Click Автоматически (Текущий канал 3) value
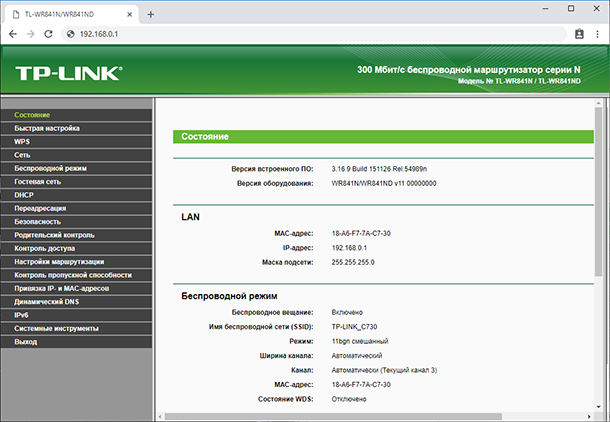The width and height of the screenshot is (610, 422). pyautogui.click(x=384, y=370)
